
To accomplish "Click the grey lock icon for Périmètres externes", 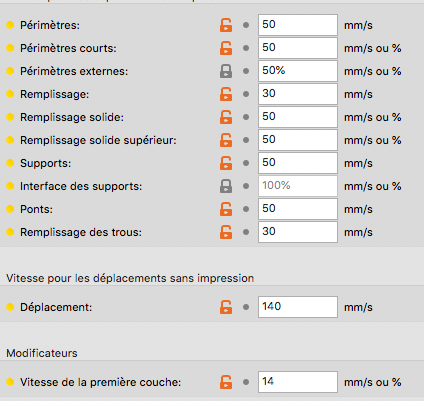I will 226,71.
